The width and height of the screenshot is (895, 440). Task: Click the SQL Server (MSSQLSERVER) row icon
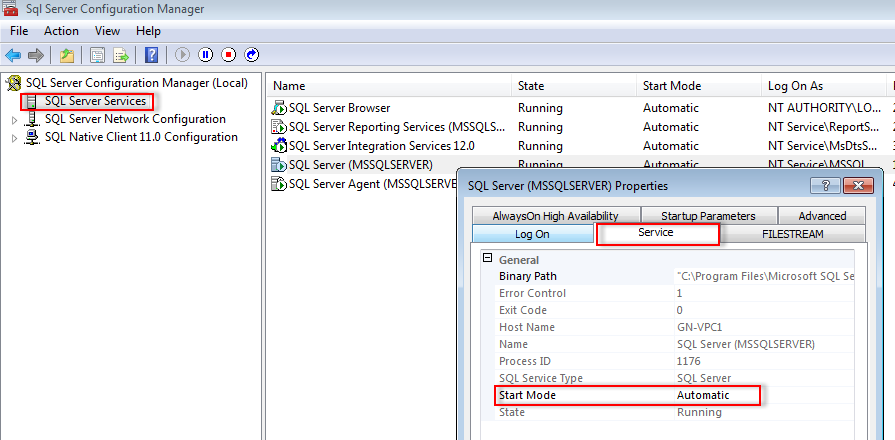[x=279, y=165]
